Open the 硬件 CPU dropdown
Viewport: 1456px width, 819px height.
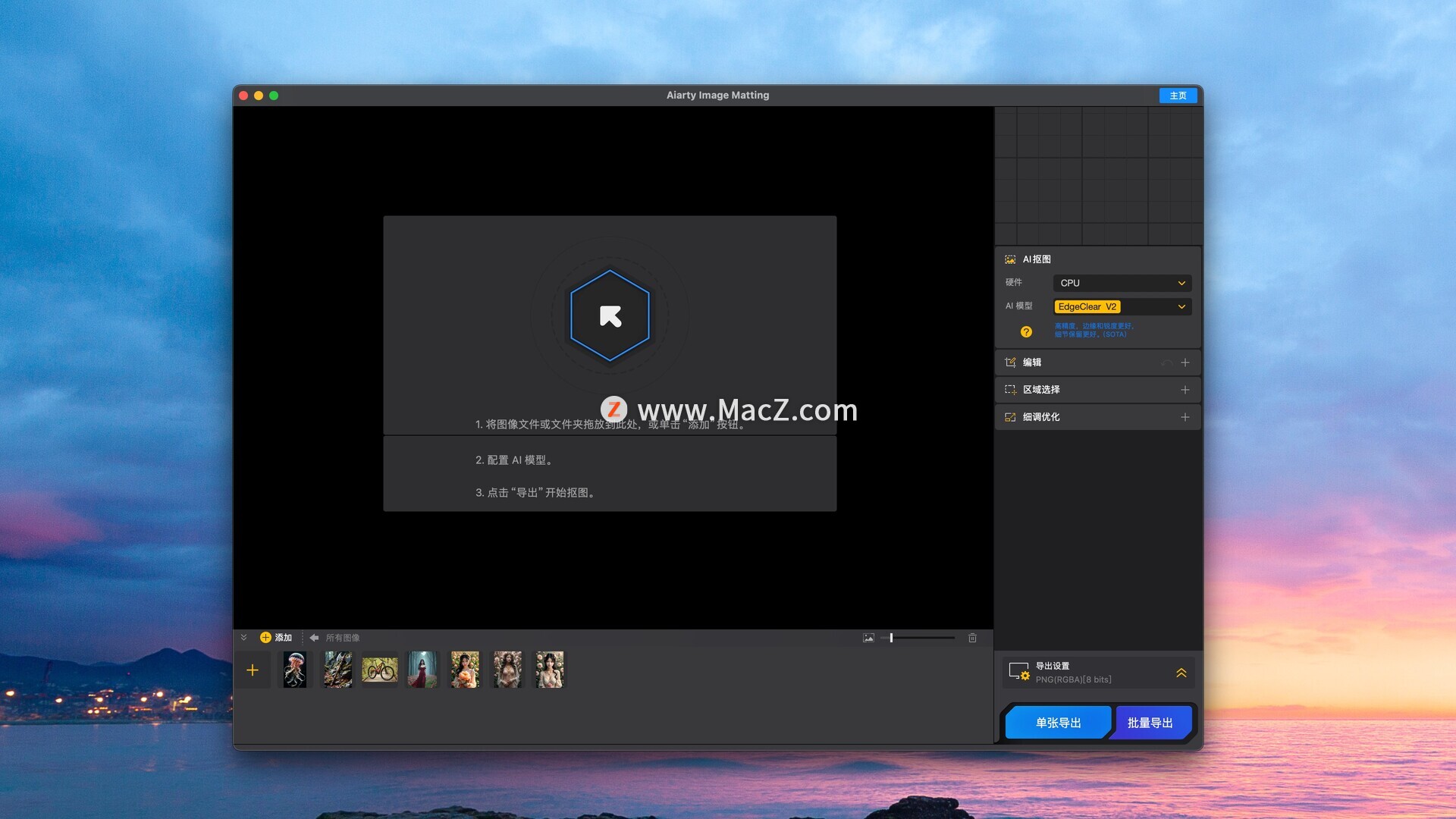pyautogui.click(x=1122, y=283)
